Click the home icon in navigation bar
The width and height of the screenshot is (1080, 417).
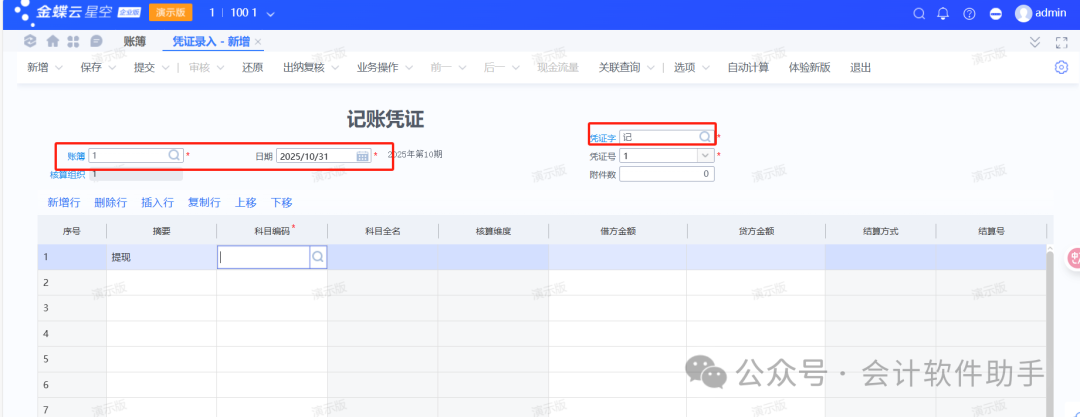51,41
